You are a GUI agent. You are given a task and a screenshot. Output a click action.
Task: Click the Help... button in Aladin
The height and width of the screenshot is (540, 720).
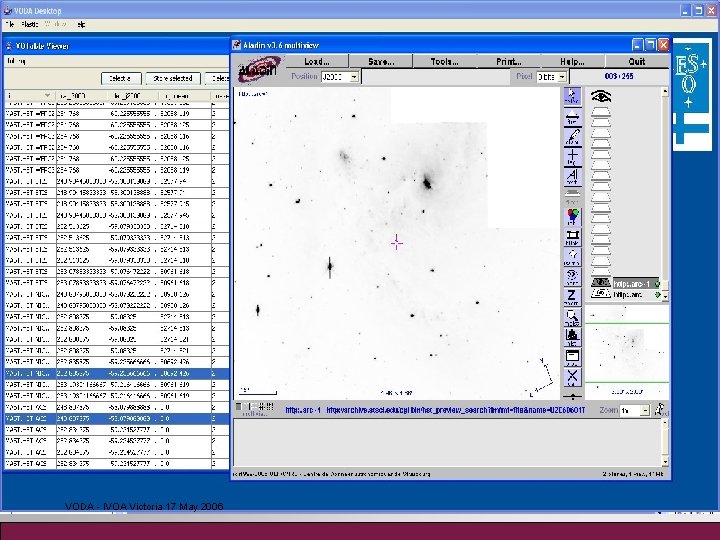pyautogui.click(x=573, y=62)
